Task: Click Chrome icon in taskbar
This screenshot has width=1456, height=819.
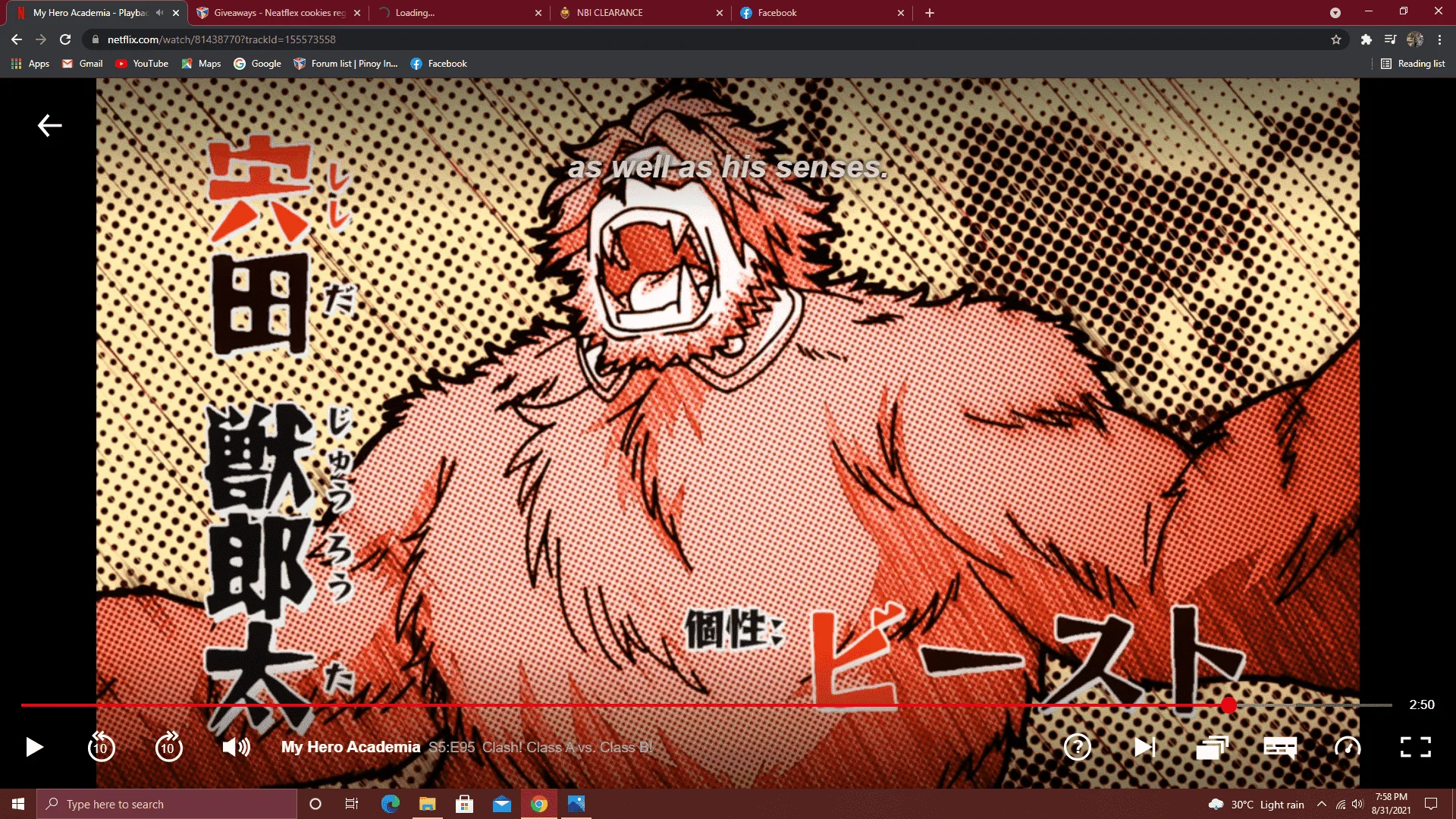Action: tap(539, 804)
